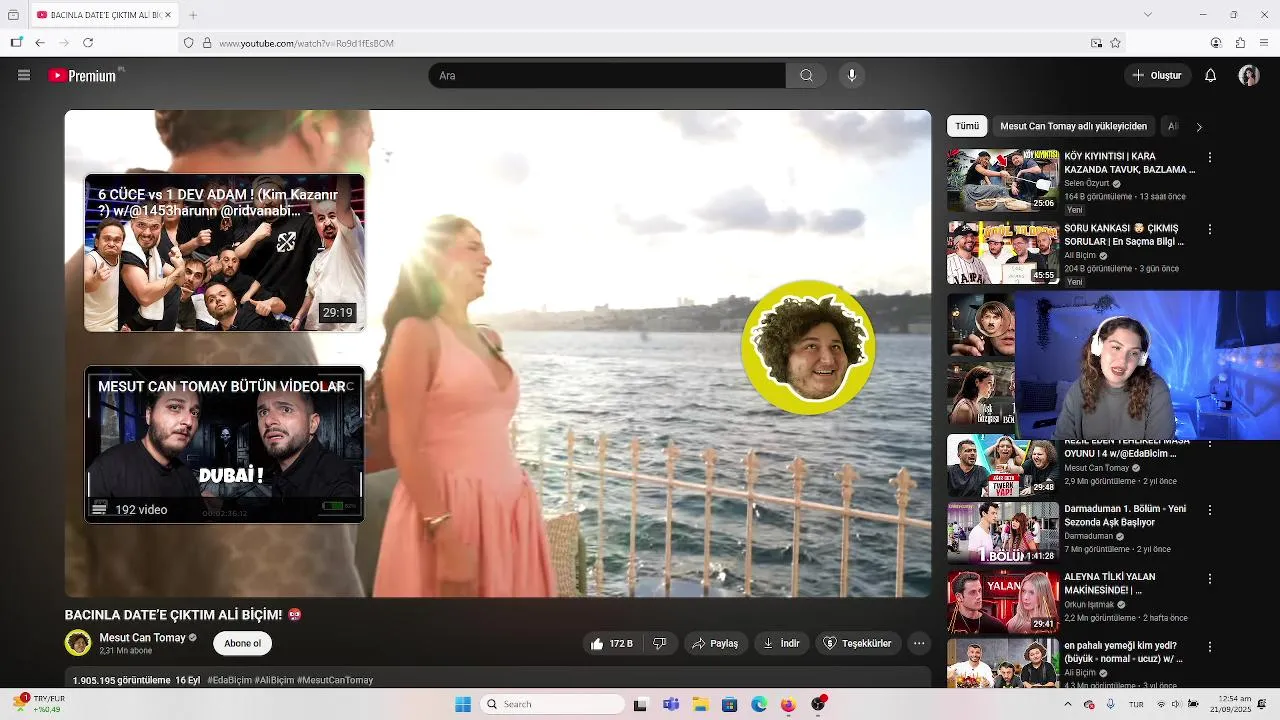Open options for KÖY KIYINTISI video
The height and width of the screenshot is (720, 1280).
click(x=1210, y=158)
